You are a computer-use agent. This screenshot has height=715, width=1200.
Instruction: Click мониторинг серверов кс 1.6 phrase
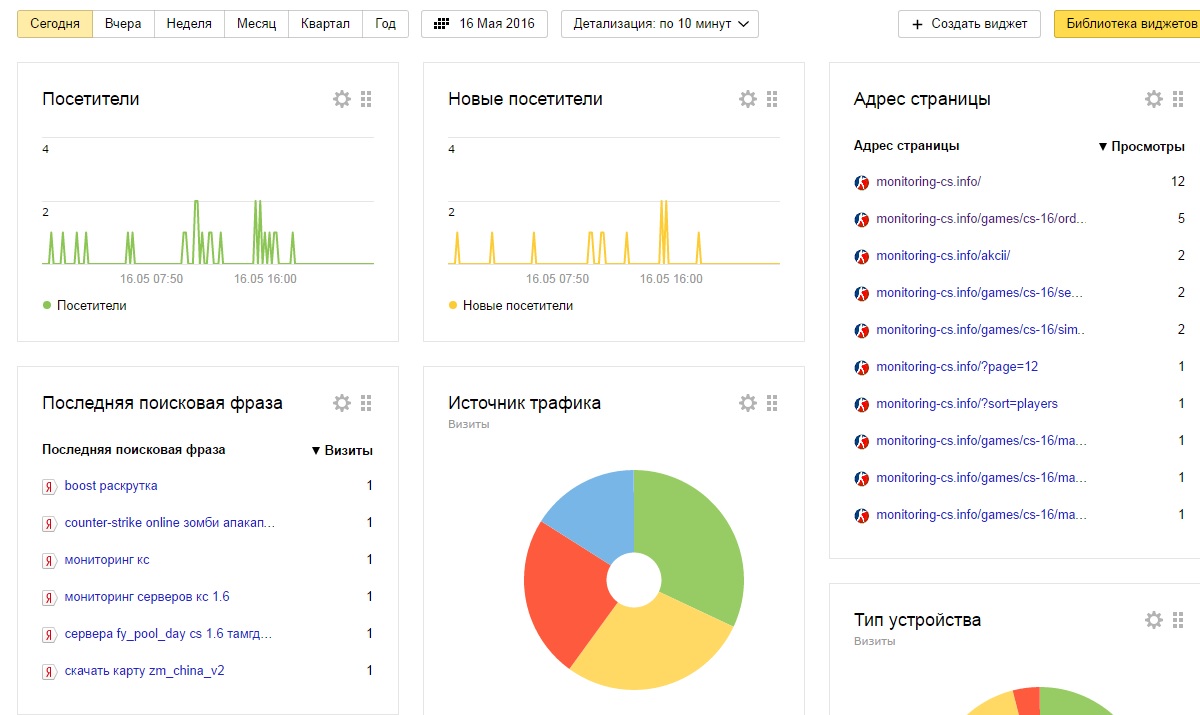coord(147,597)
